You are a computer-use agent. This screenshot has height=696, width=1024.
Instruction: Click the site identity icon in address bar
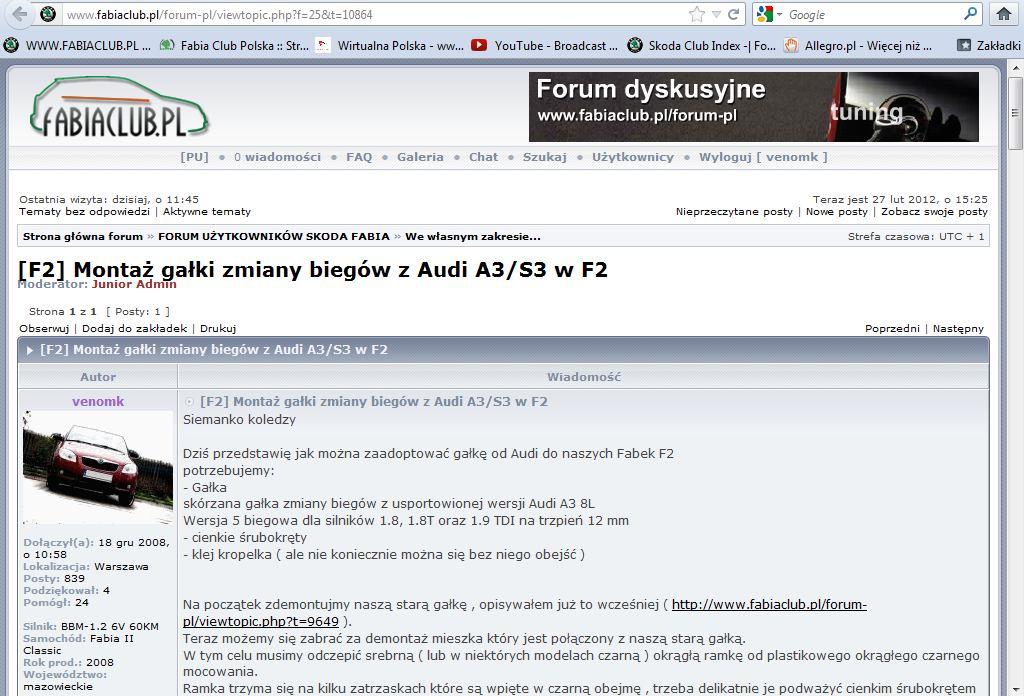tap(48, 14)
